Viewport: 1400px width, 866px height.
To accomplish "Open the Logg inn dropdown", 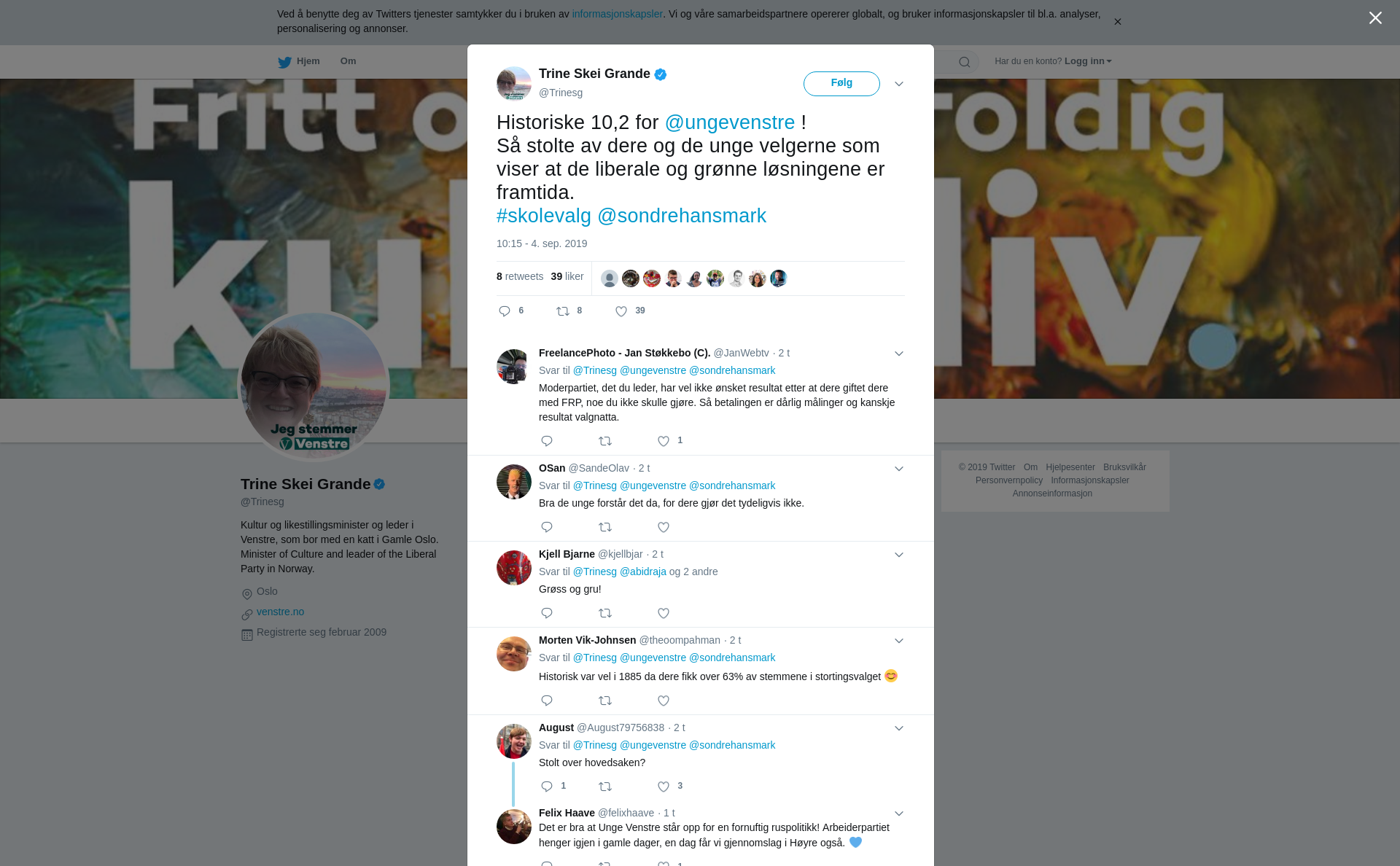I will click(x=1088, y=61).
